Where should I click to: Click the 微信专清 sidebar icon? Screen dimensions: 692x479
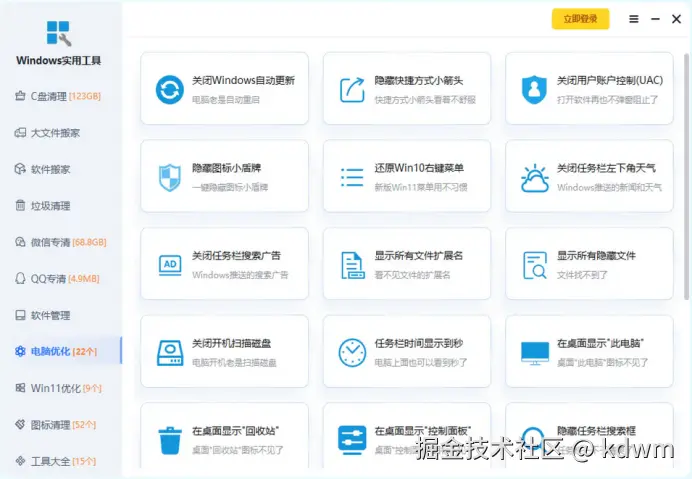click(x=20, y=242)
